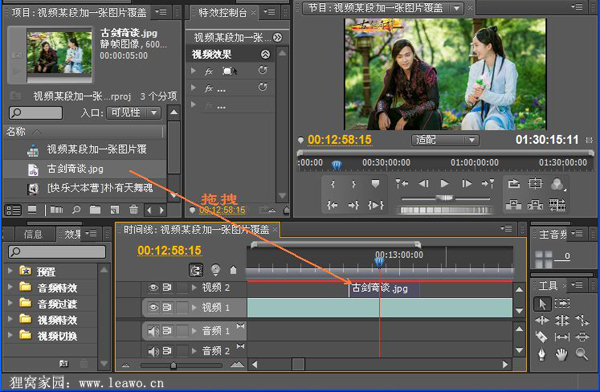
Task: Click the effects panel search field
Action: 57,252
